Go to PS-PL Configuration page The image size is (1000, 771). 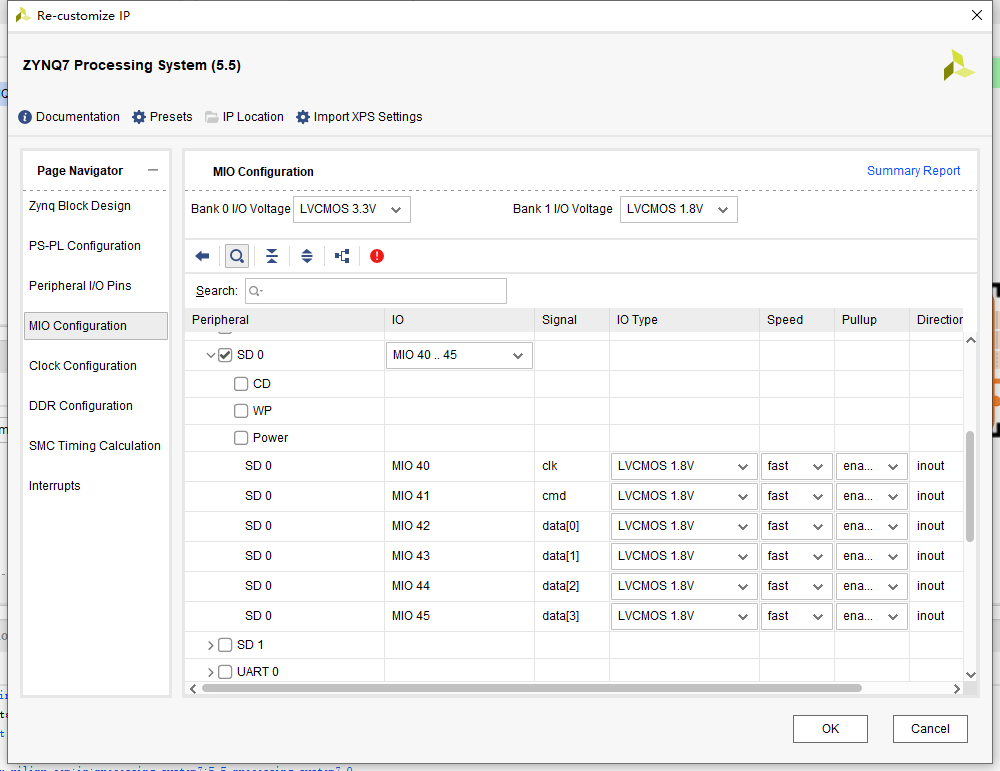(x=85, y=246)
